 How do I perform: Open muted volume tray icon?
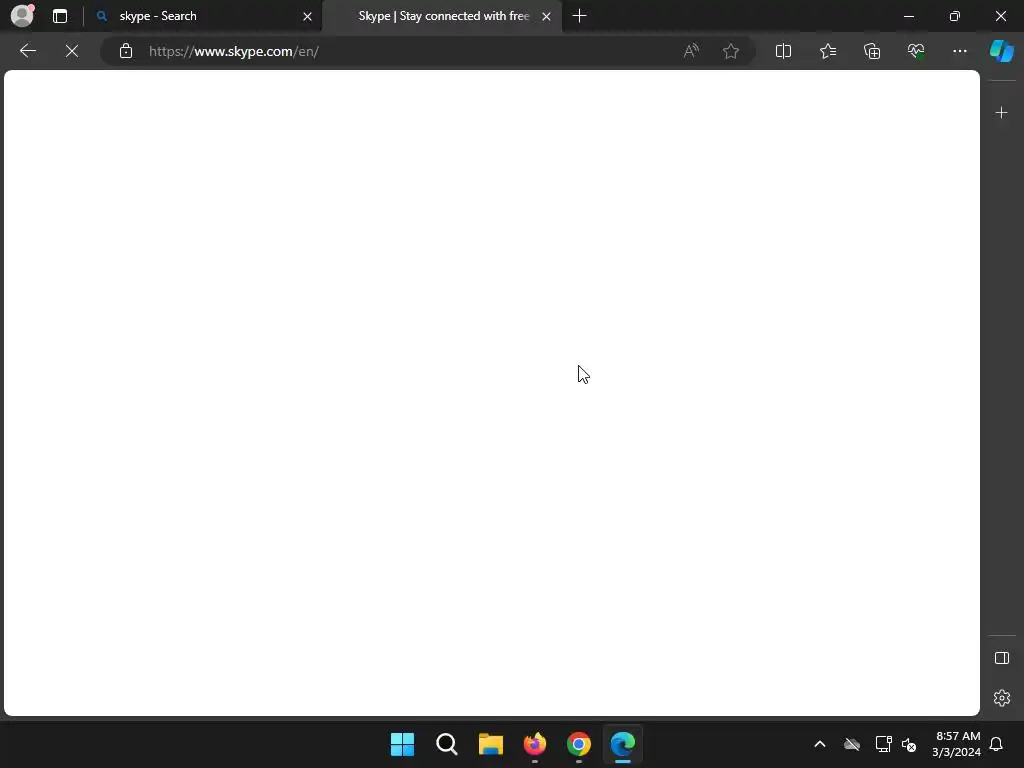(x=908, y=744)
